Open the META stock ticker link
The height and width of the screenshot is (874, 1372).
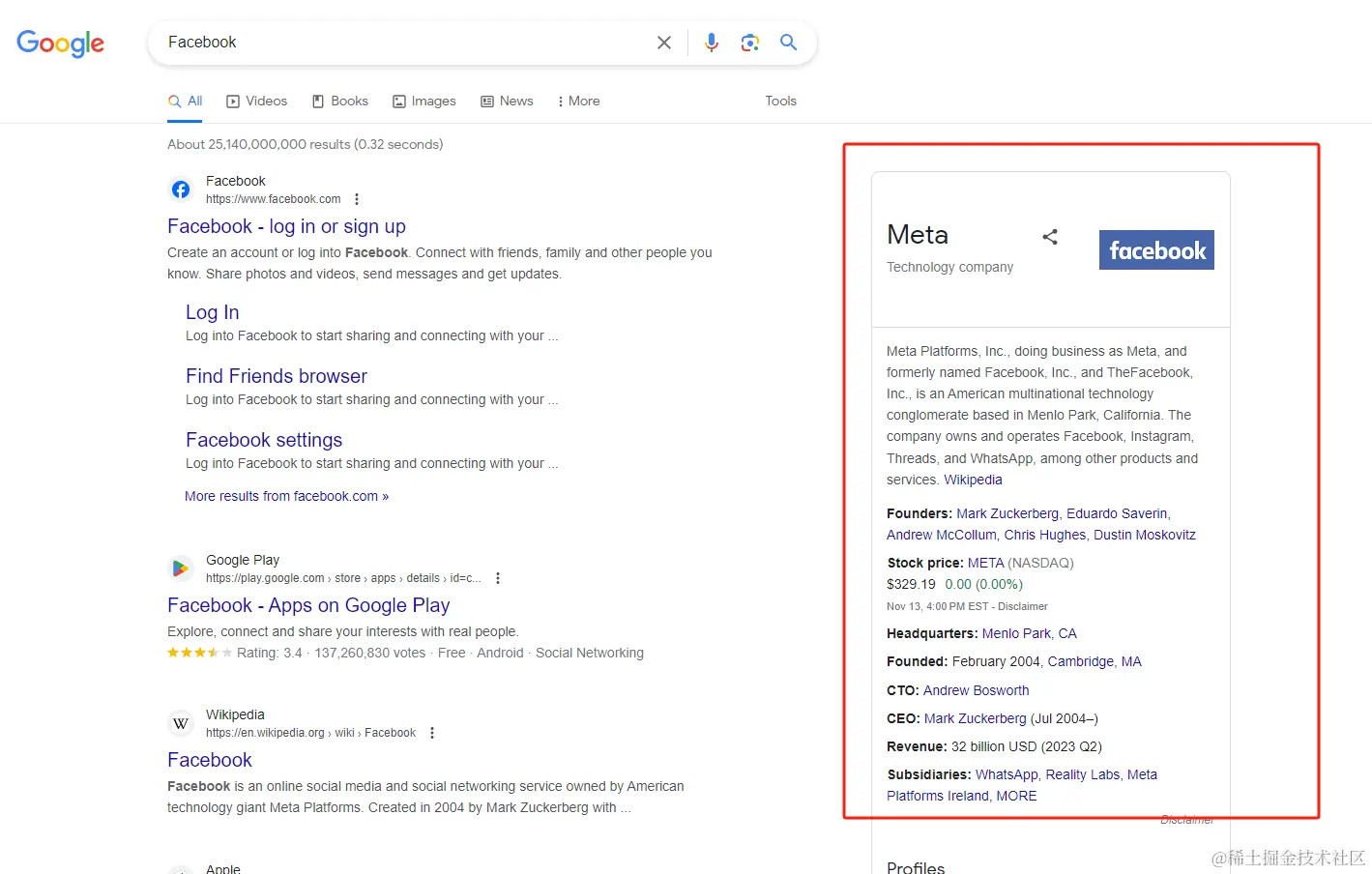point(985,563)
